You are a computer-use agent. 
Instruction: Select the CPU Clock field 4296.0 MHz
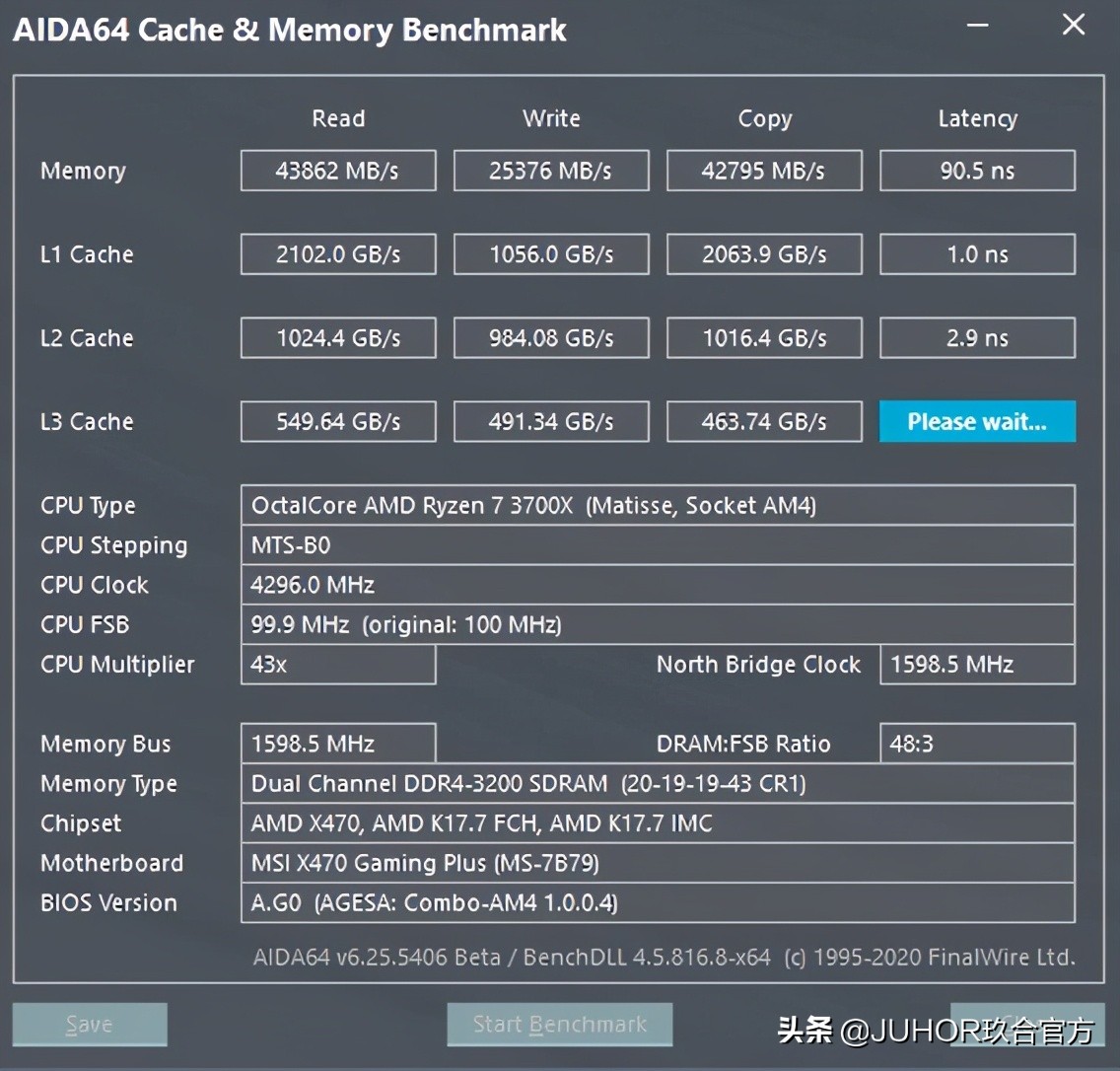click(659, 585)
